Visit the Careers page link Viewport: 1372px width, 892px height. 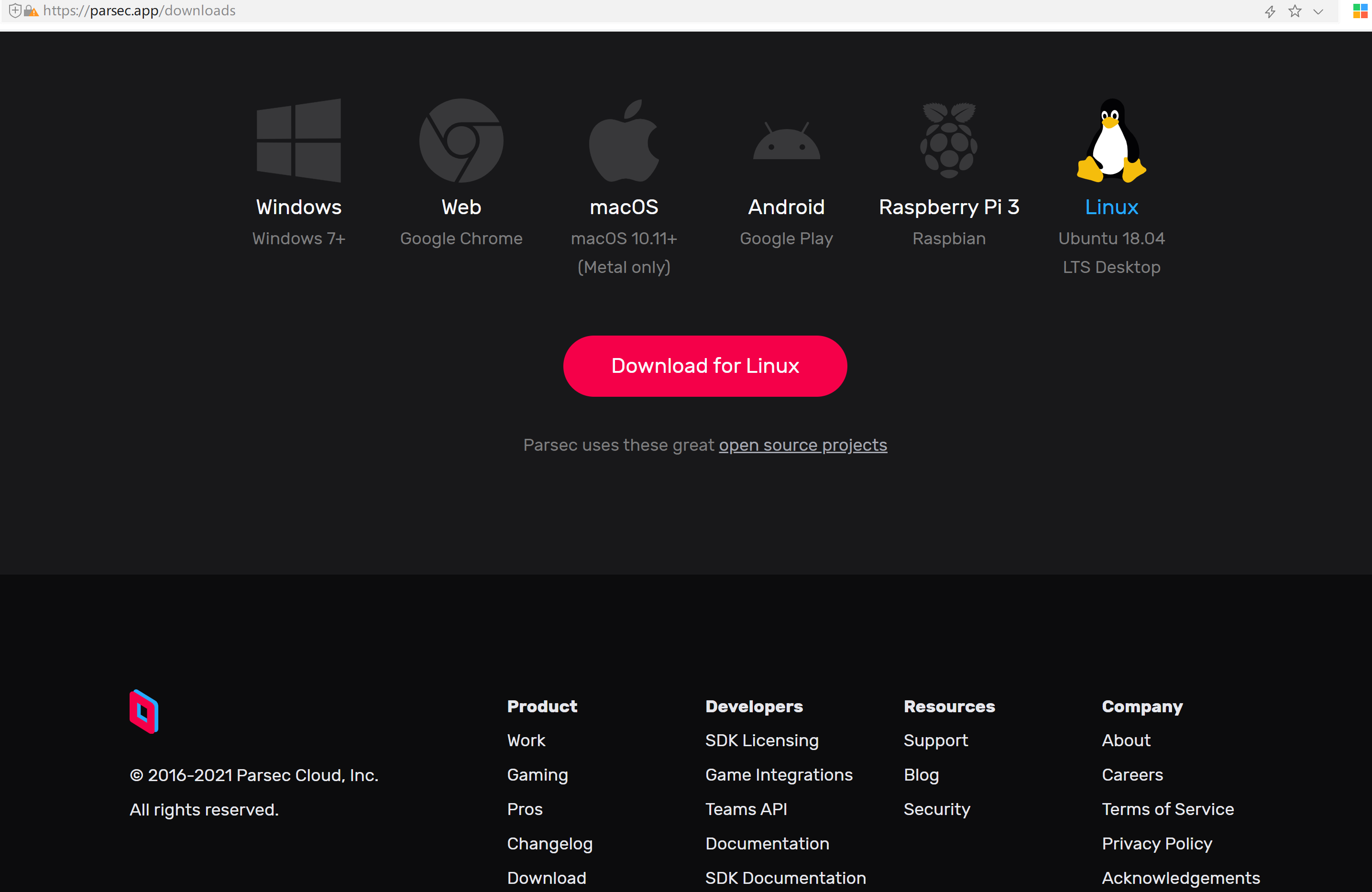1132,775
